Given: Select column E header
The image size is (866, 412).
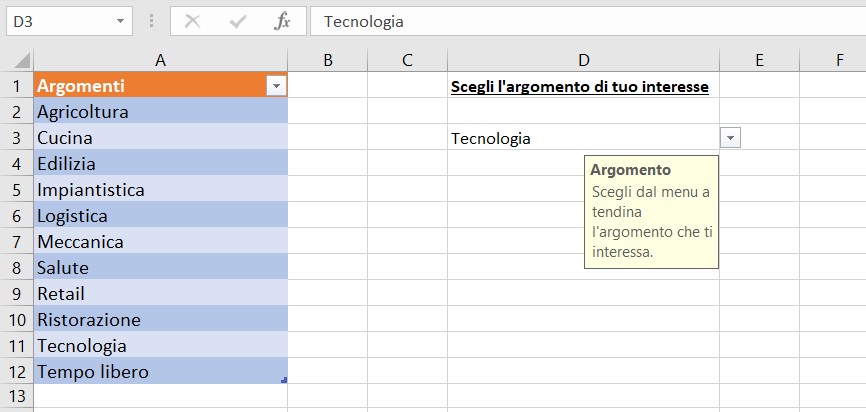Looking at the screenshot, I should coord(759,60).
